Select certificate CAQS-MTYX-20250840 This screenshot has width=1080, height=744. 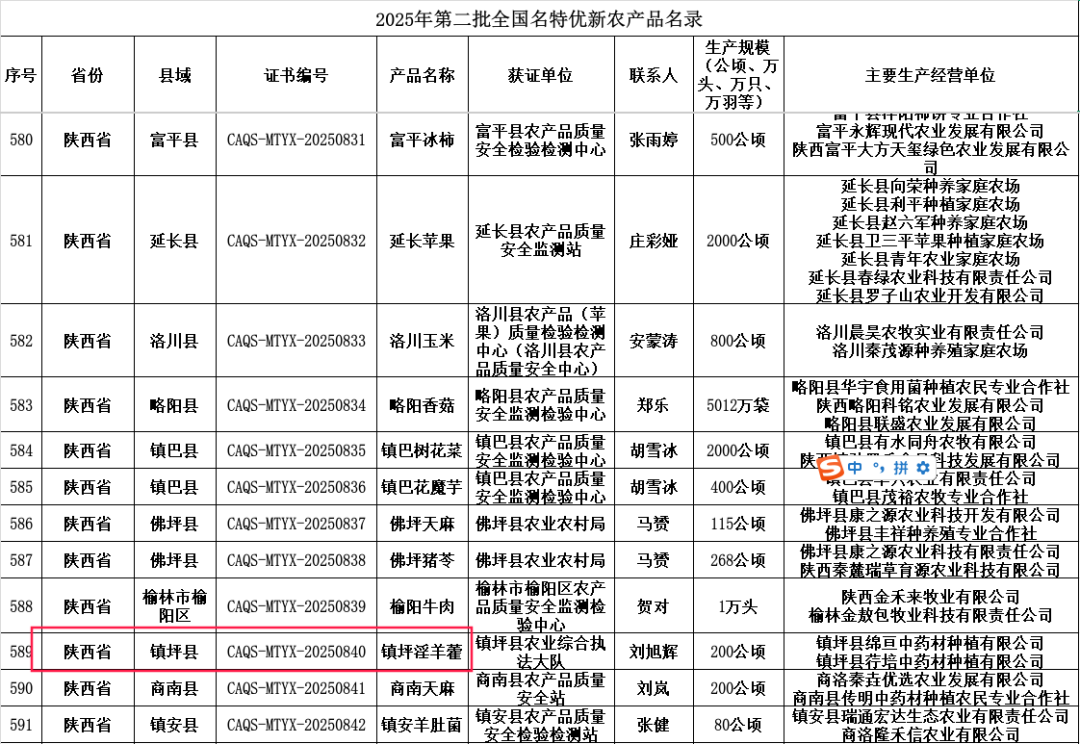click(296, 652)
